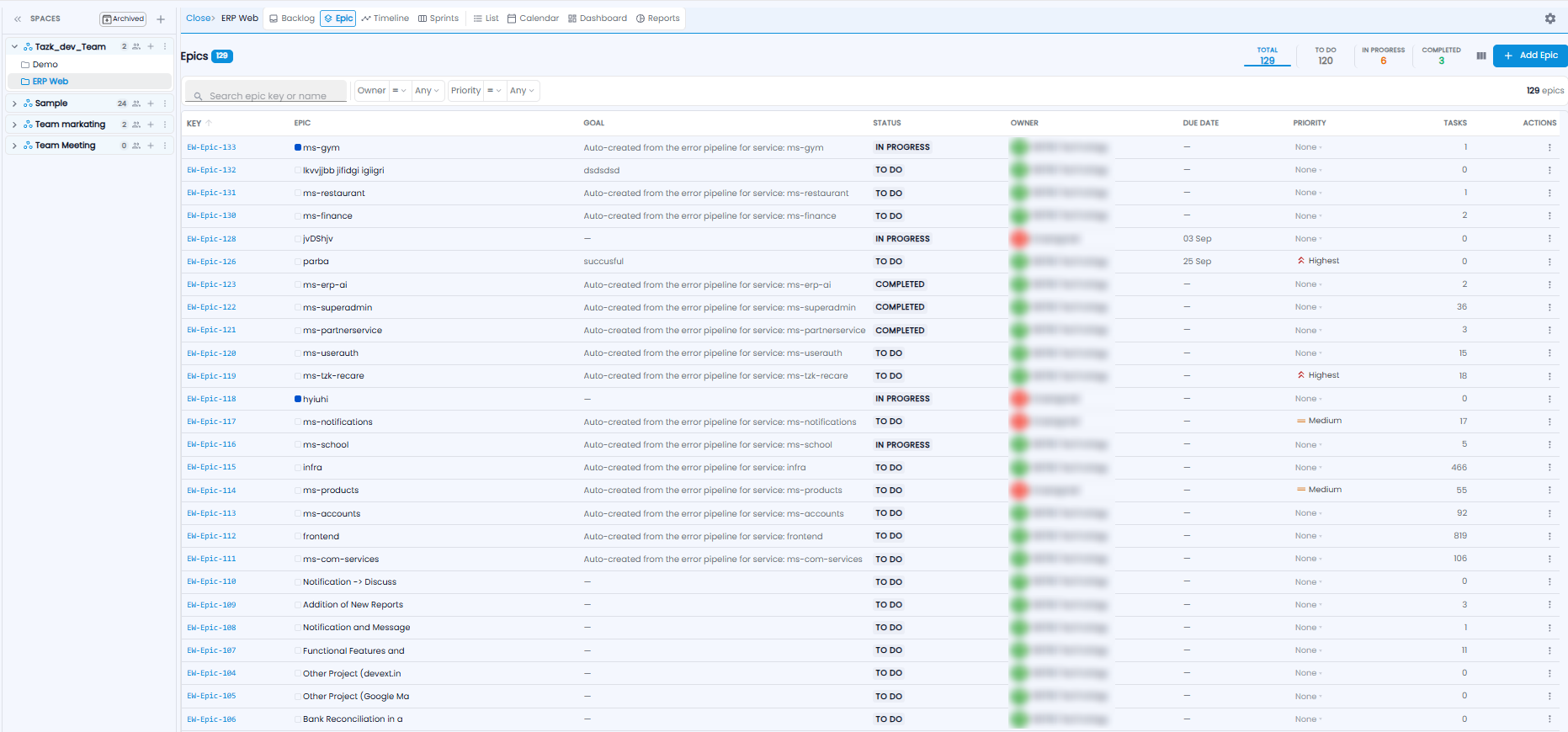This screenshot has width=1568, height=732.
Task: Click the Add Epic button
Action: [1530, 56]
